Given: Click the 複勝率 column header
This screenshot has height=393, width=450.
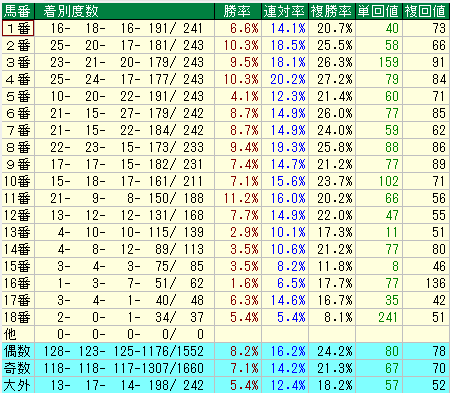Looking at the screenshot, I should (332, 11).
